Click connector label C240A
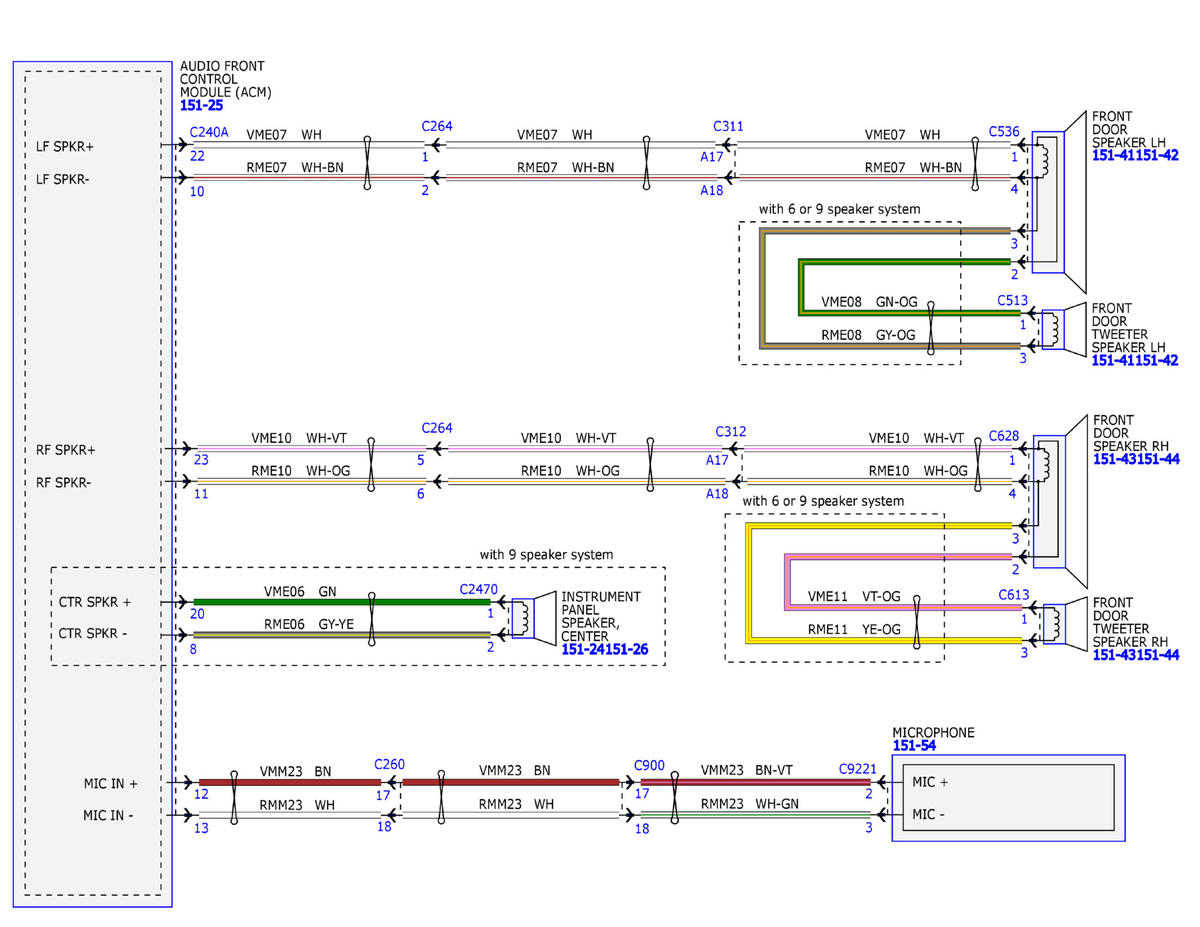This screenshot has width=1200, height=927. coord(209,132)
